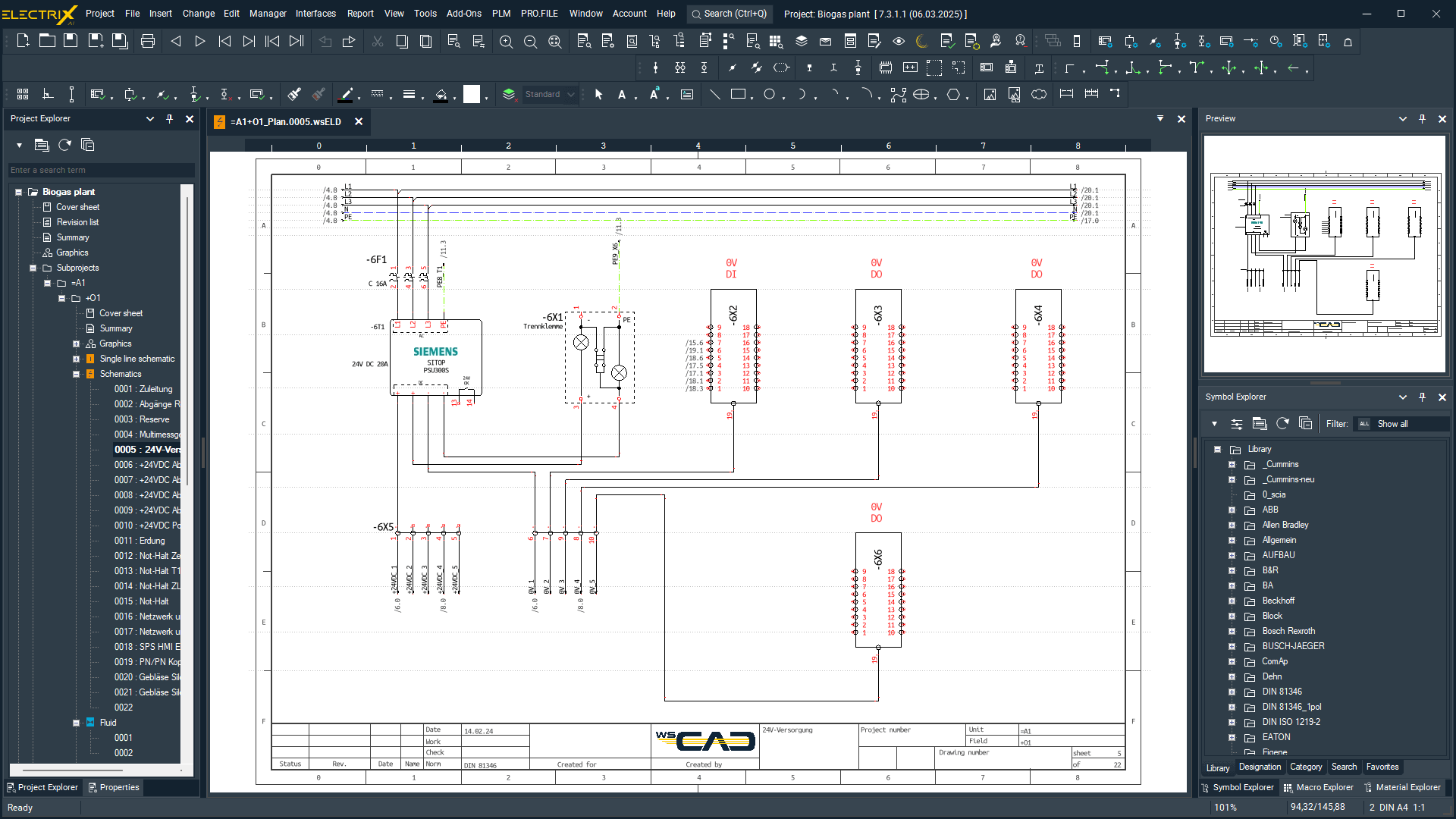Open the fill color bucket swatch

441,94
